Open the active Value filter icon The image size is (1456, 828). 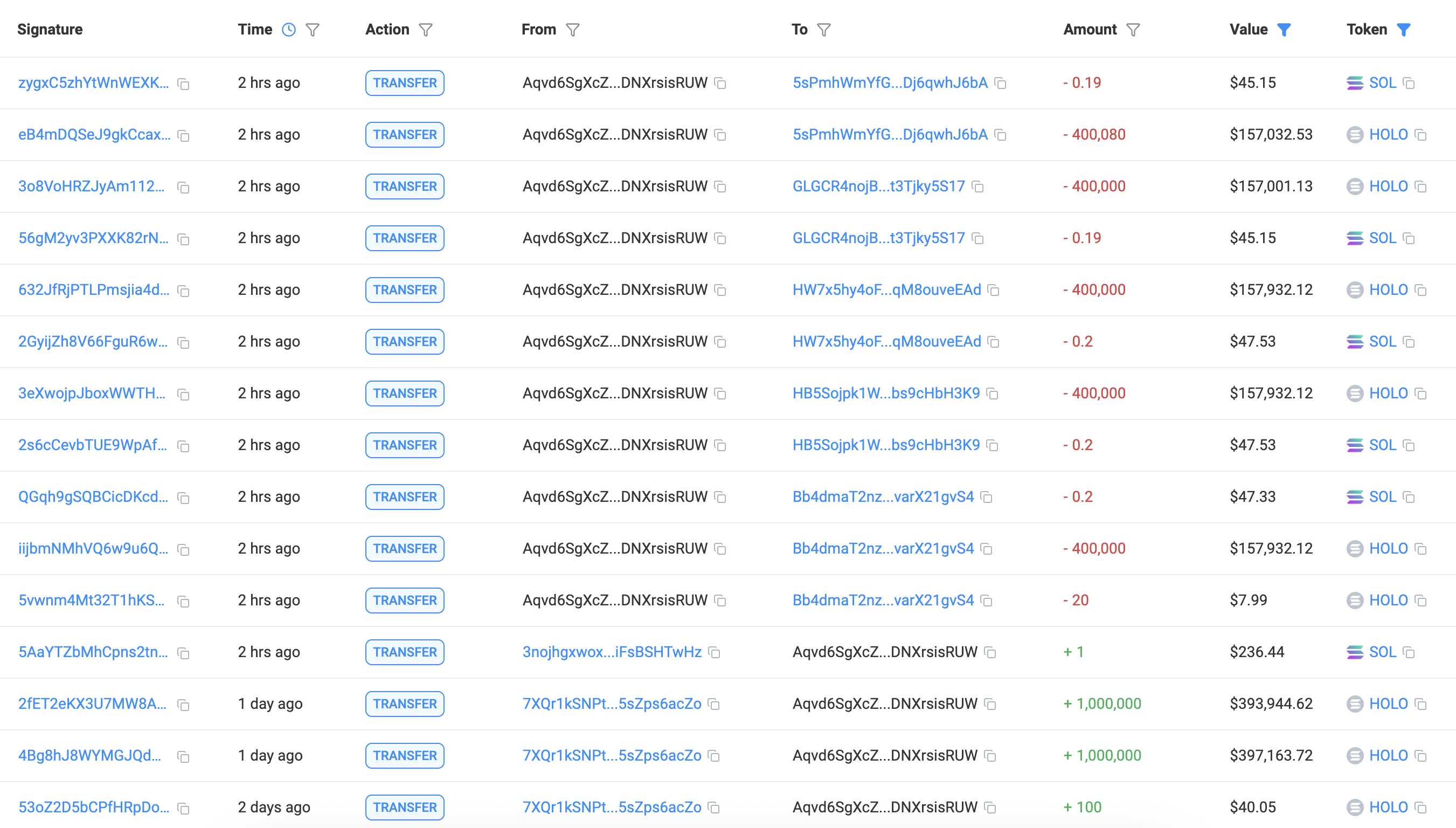1284,30
